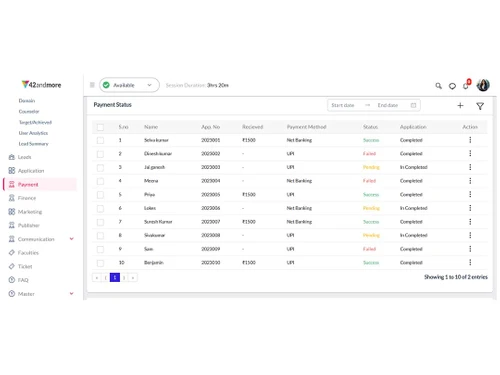
Task: Open notifications bell with red badge
Action: click(x=467, y=85)
